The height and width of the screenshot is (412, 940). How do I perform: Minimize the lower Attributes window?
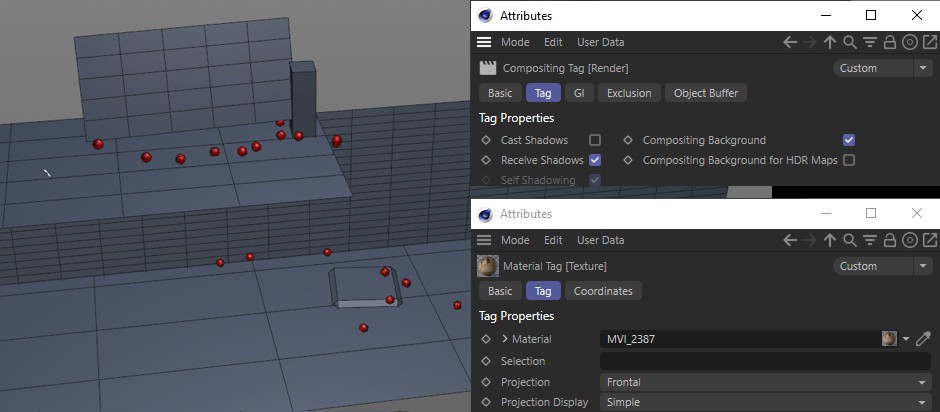click(x=825, y=213)
